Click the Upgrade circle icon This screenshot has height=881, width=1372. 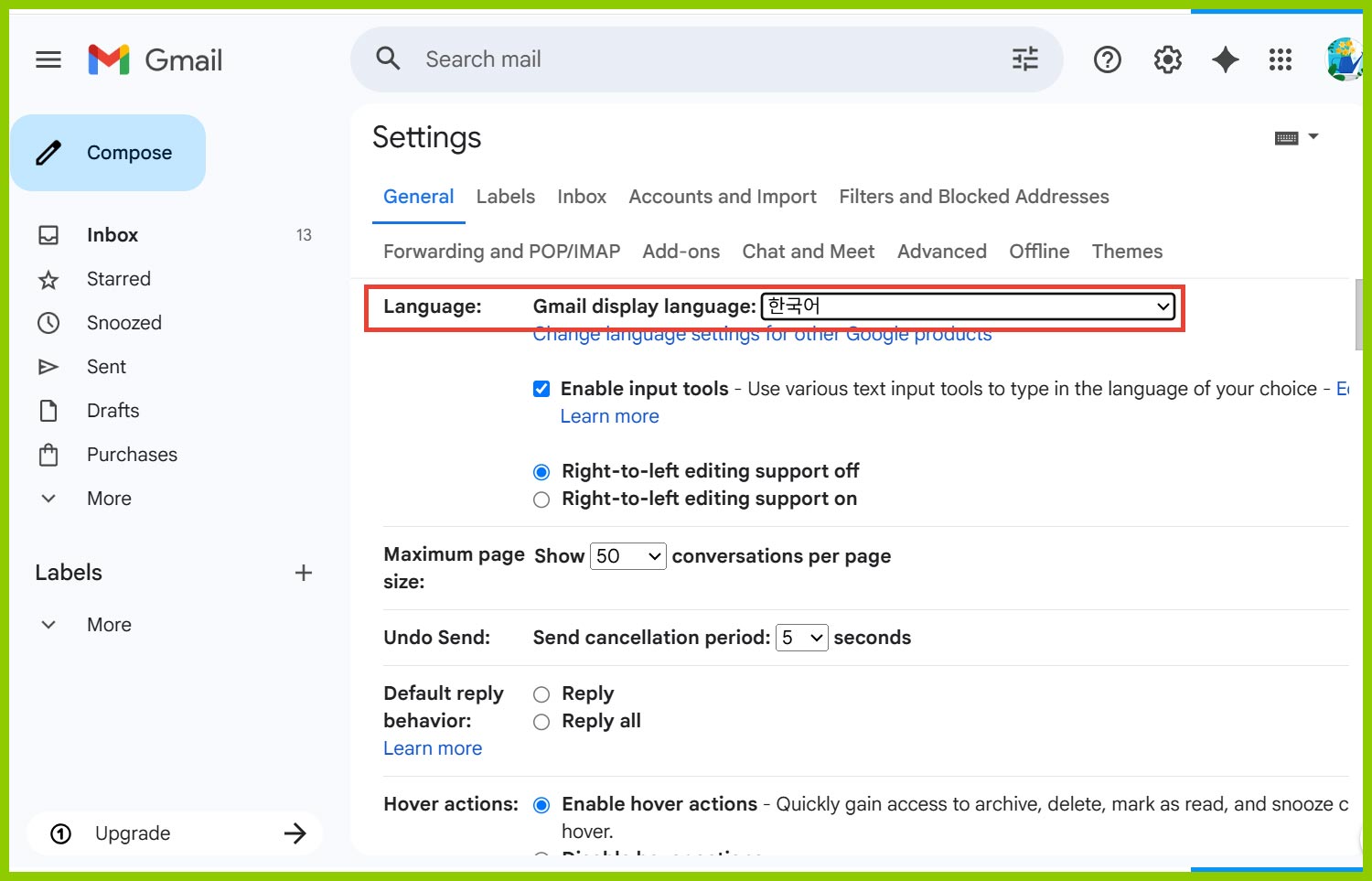coord(60,833)
